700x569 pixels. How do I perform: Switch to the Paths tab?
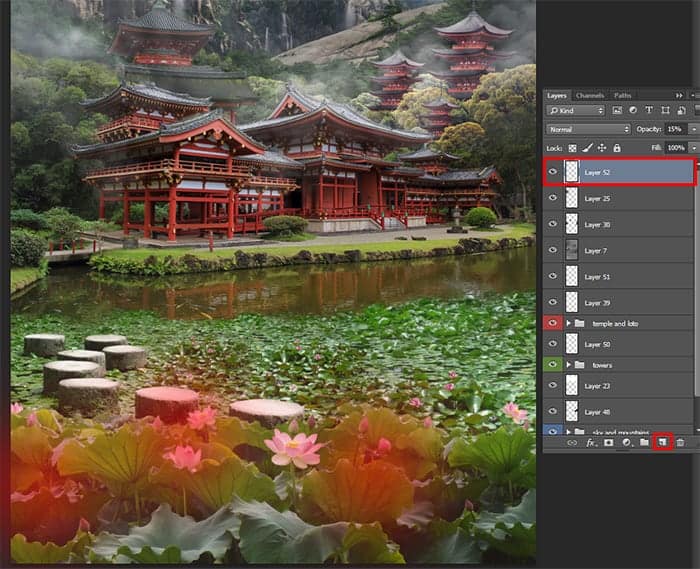622,96
